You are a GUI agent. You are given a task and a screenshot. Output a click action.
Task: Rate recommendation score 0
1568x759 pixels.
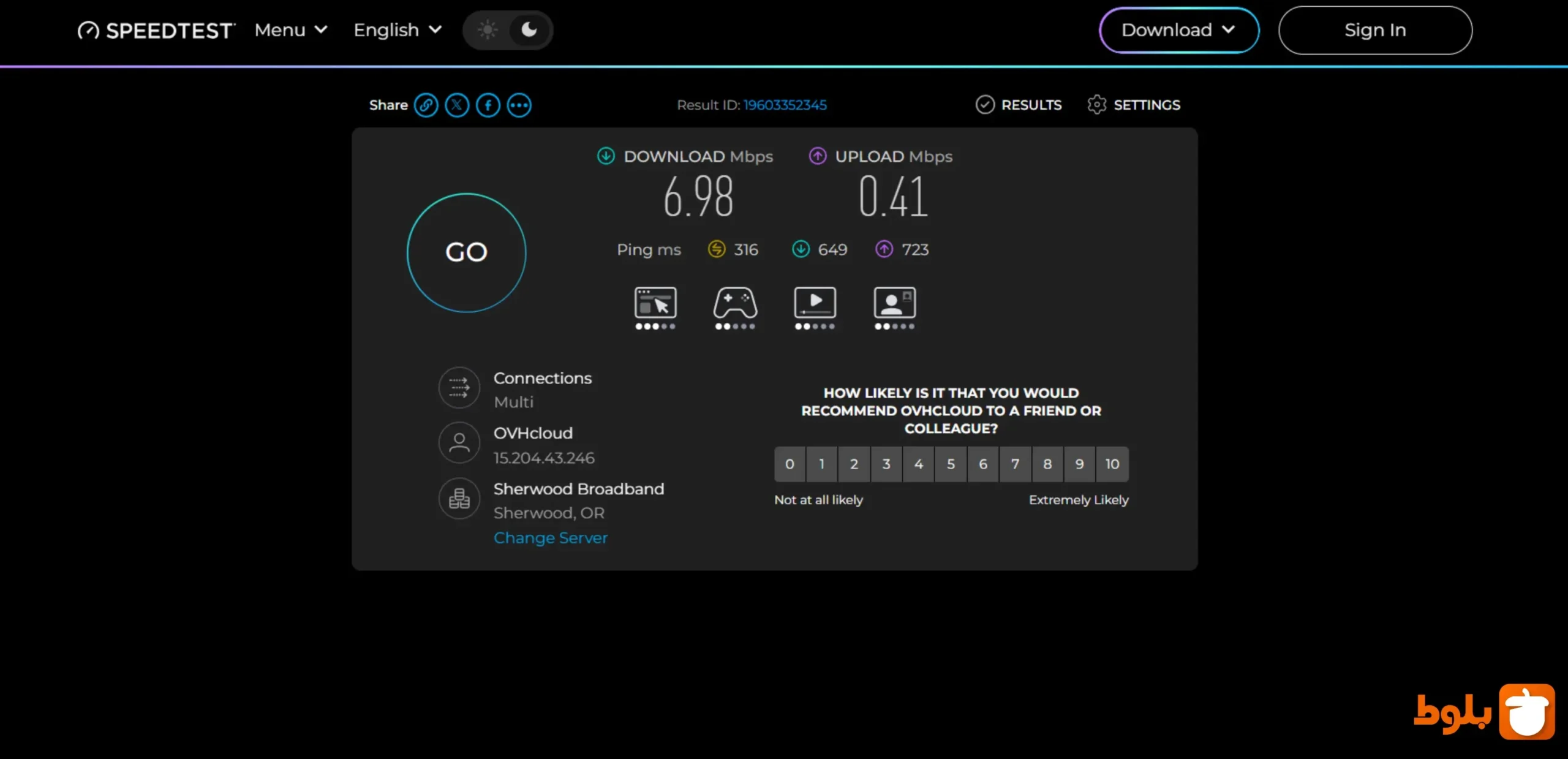[x=790, y=464]
